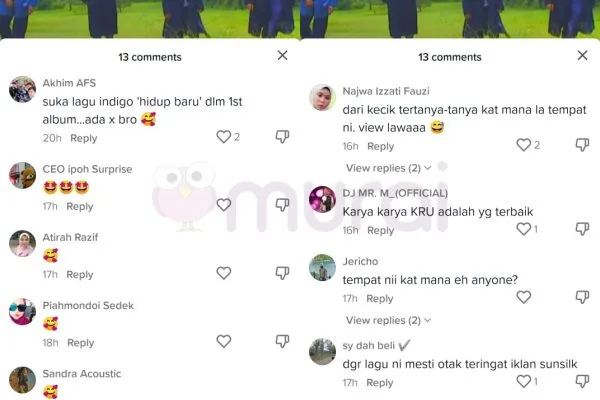Reply to Akhim AFS's comment
The height and width of the screenshot is (400, 600).
[x=84, y=138]
